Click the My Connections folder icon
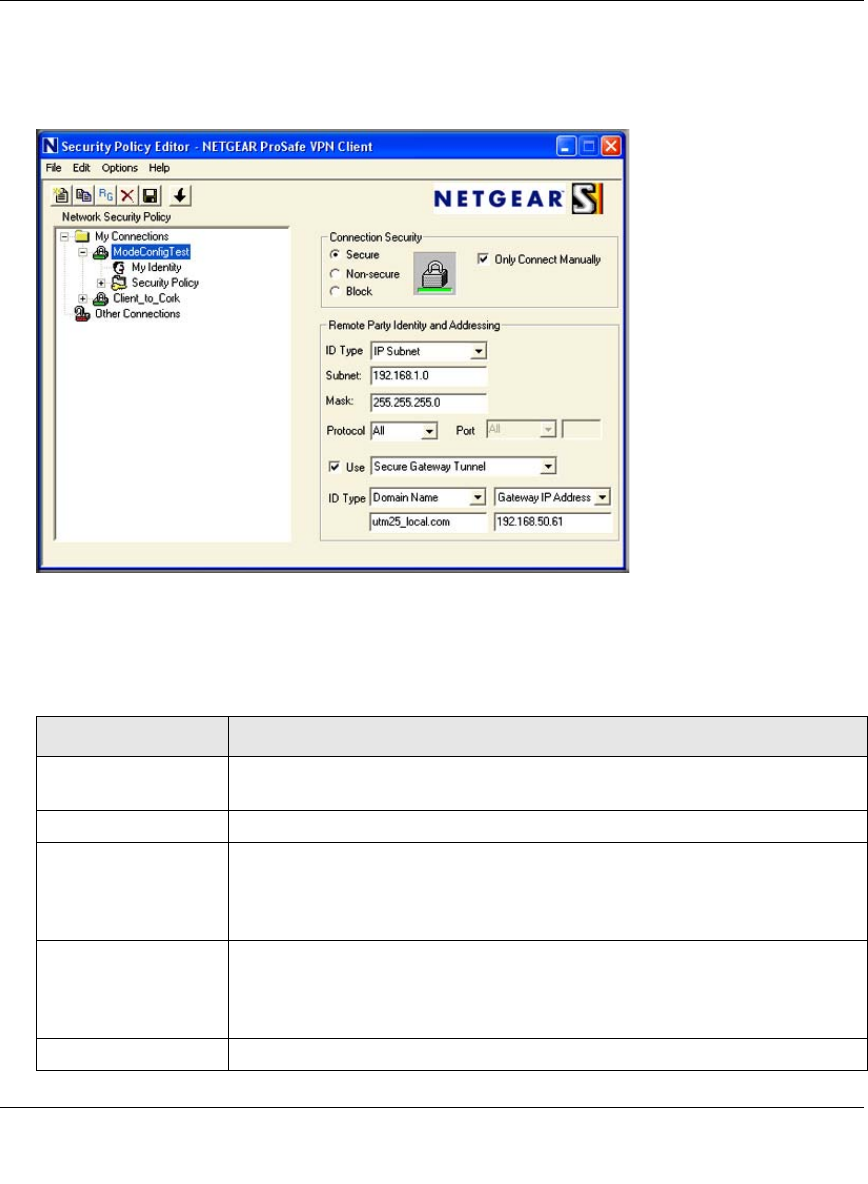 tap(82, 236)
